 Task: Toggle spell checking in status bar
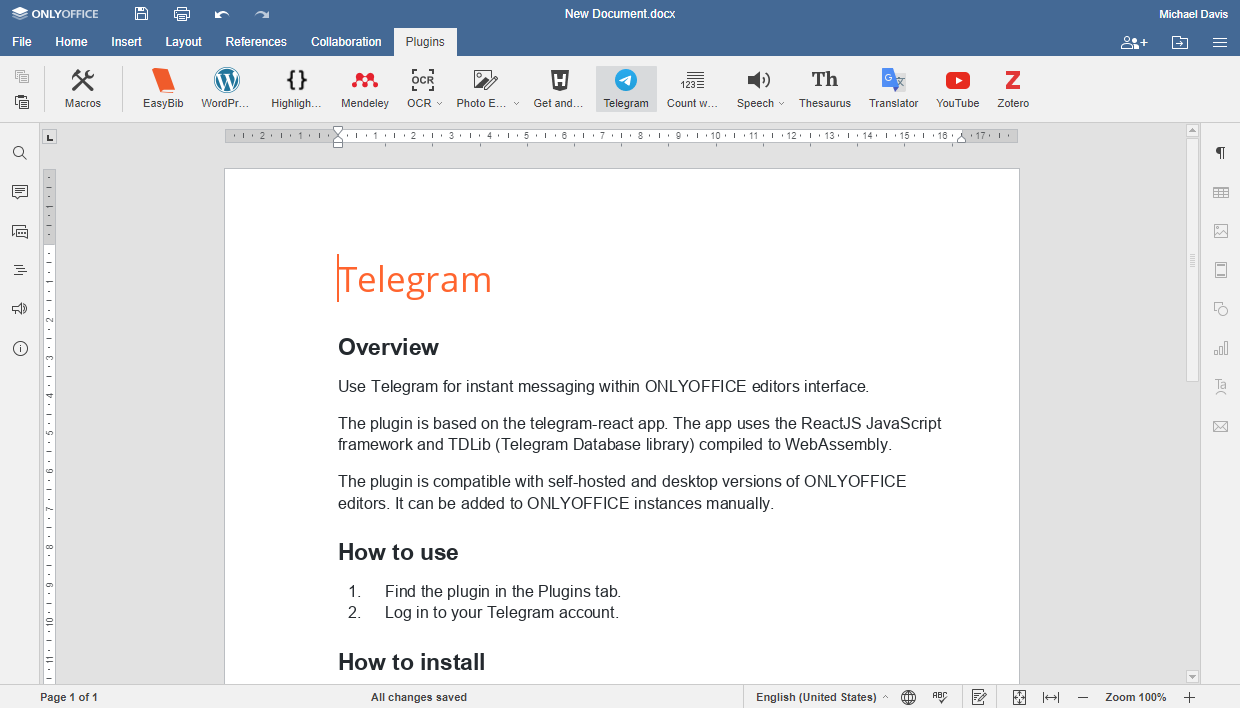point(940,697)
